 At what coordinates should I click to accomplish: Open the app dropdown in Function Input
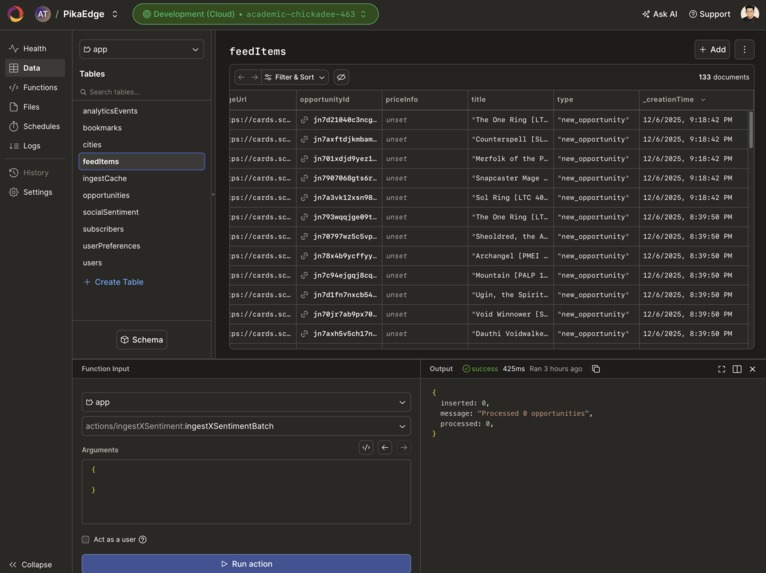coord(246,402)
